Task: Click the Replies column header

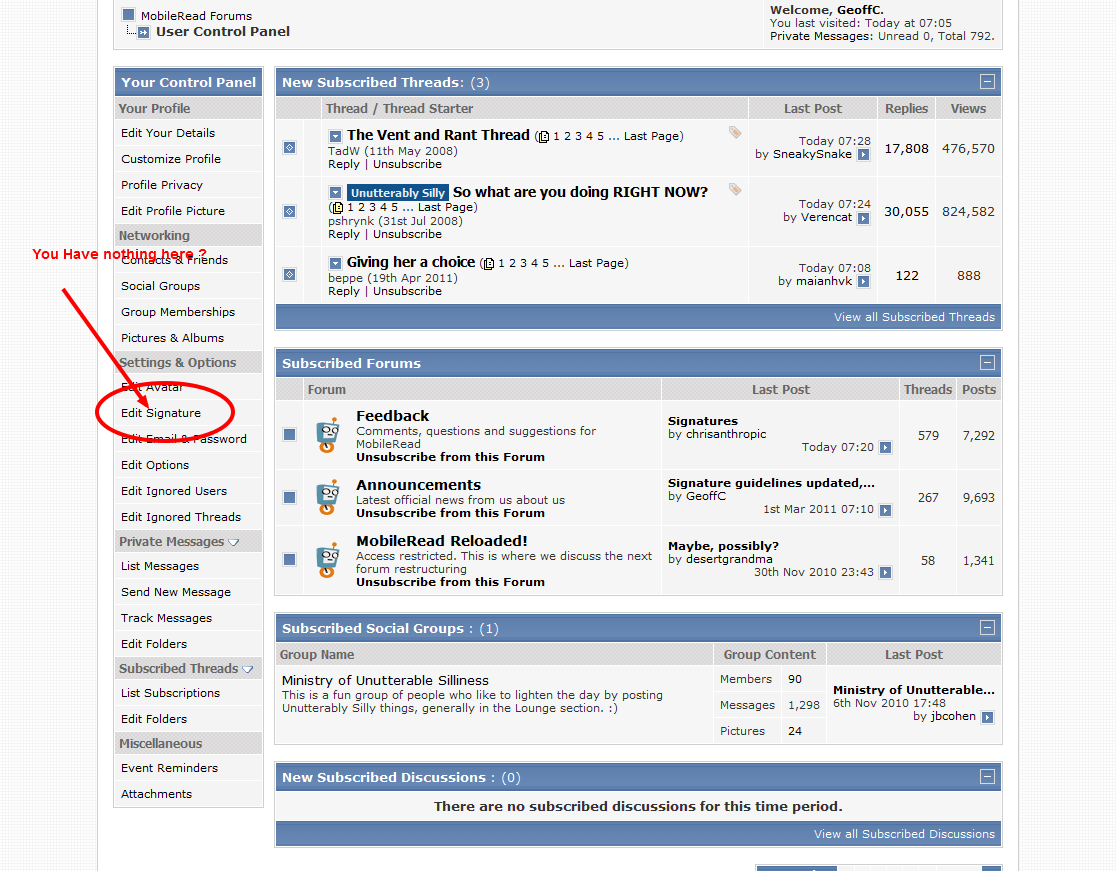Action: 906,108
